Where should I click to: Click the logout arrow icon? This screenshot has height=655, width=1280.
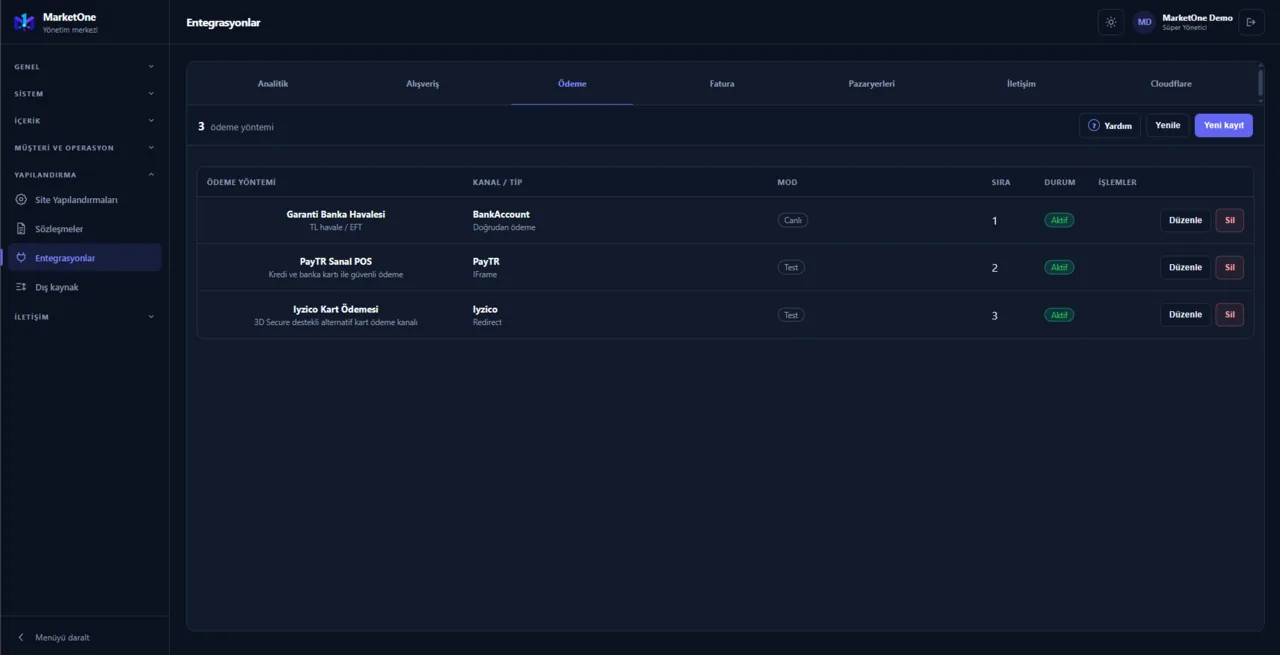click(x=1251, y=22)
